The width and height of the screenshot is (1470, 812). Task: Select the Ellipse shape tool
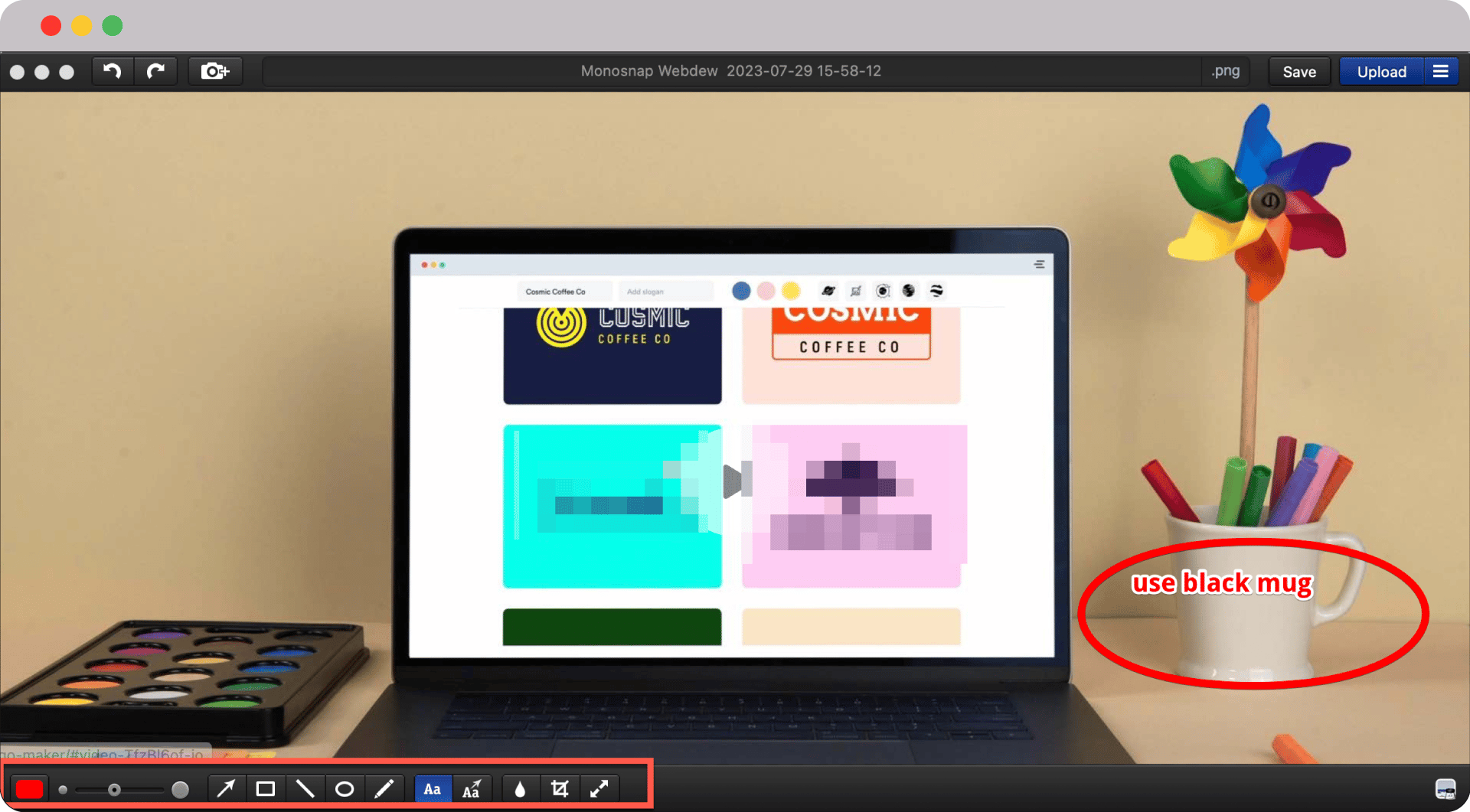pyautogui.click(x=345, y=788)
